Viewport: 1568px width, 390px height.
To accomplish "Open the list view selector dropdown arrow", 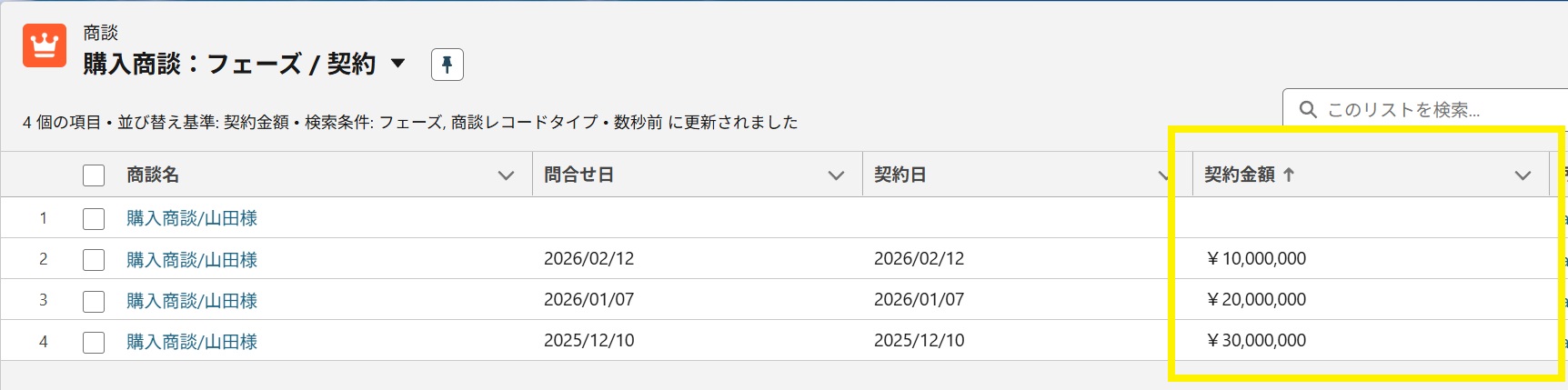I will (x=397, y=64).
